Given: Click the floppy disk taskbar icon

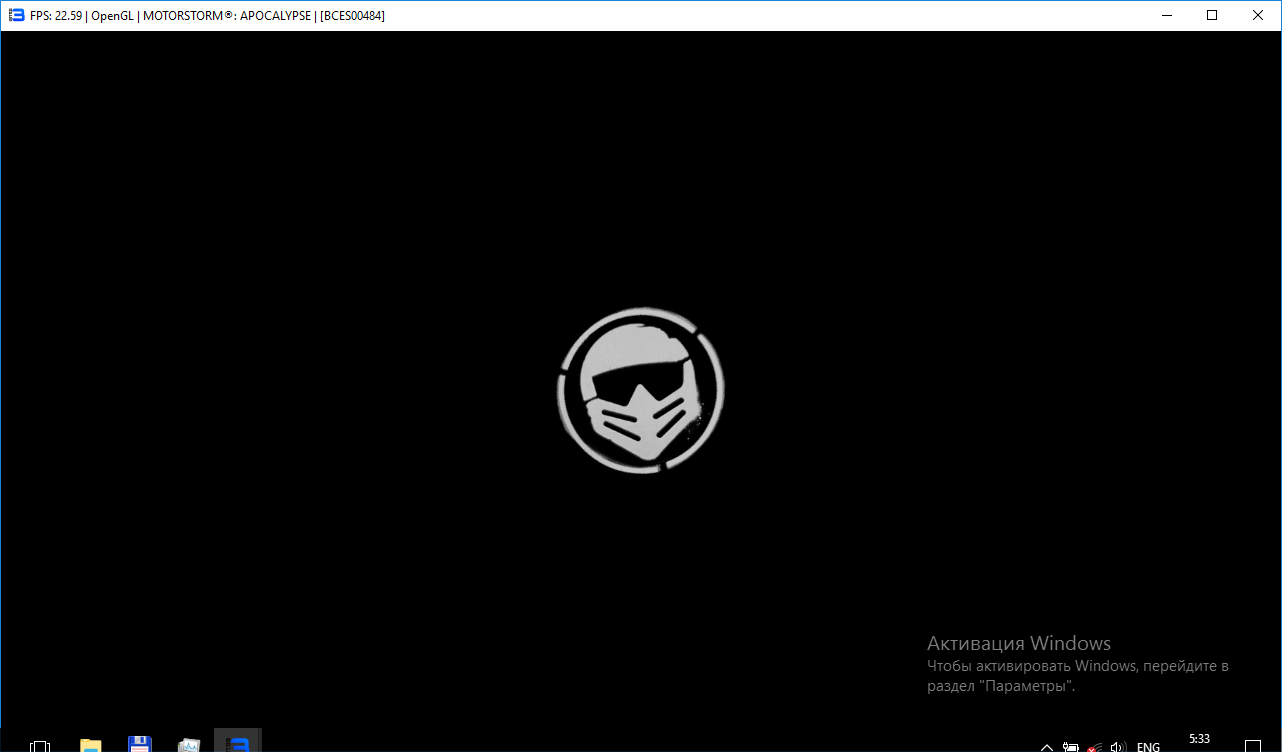Looking at the screenshot, I should (140, 744).
